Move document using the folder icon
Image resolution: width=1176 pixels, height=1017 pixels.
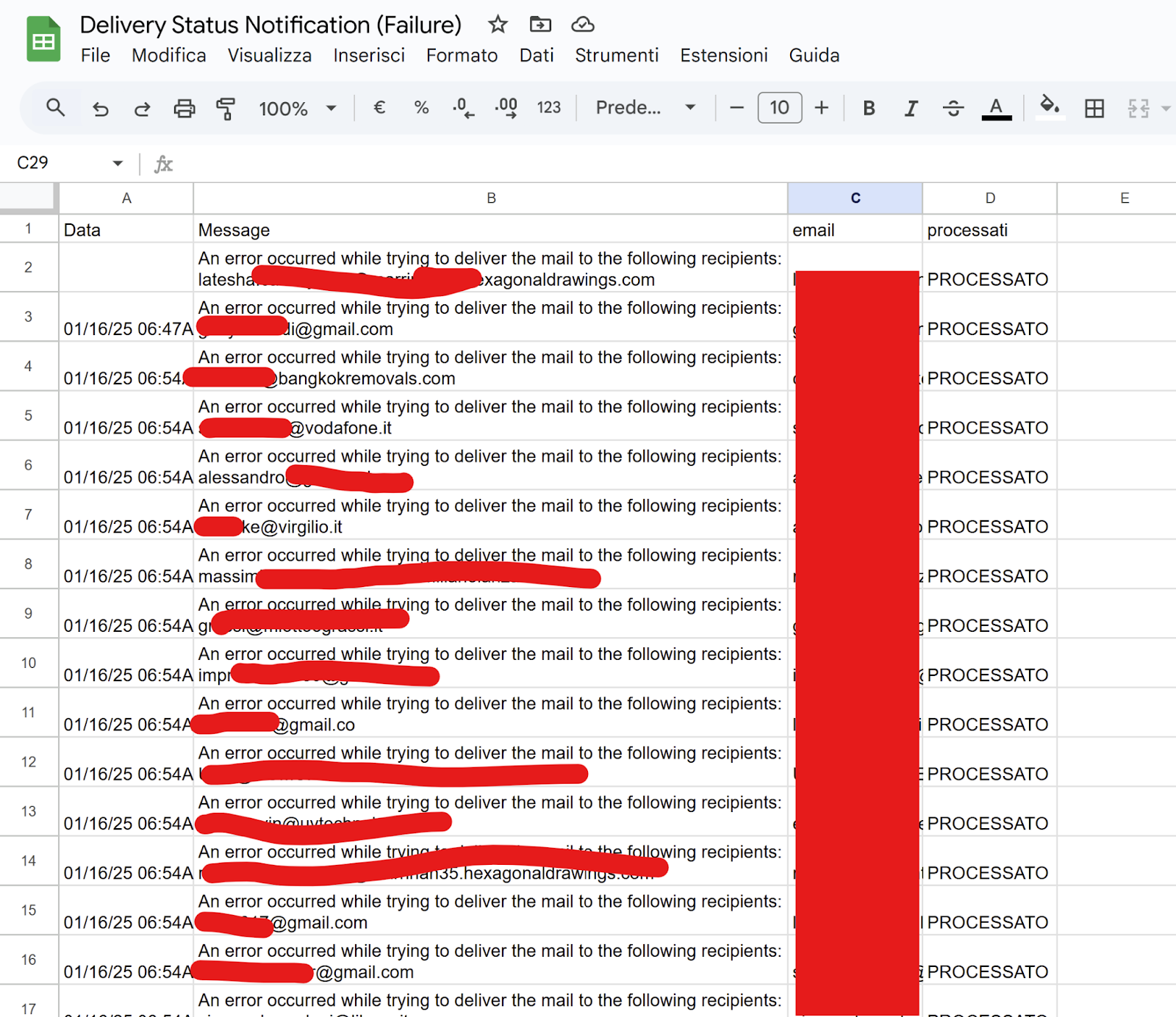coord(540,24)
